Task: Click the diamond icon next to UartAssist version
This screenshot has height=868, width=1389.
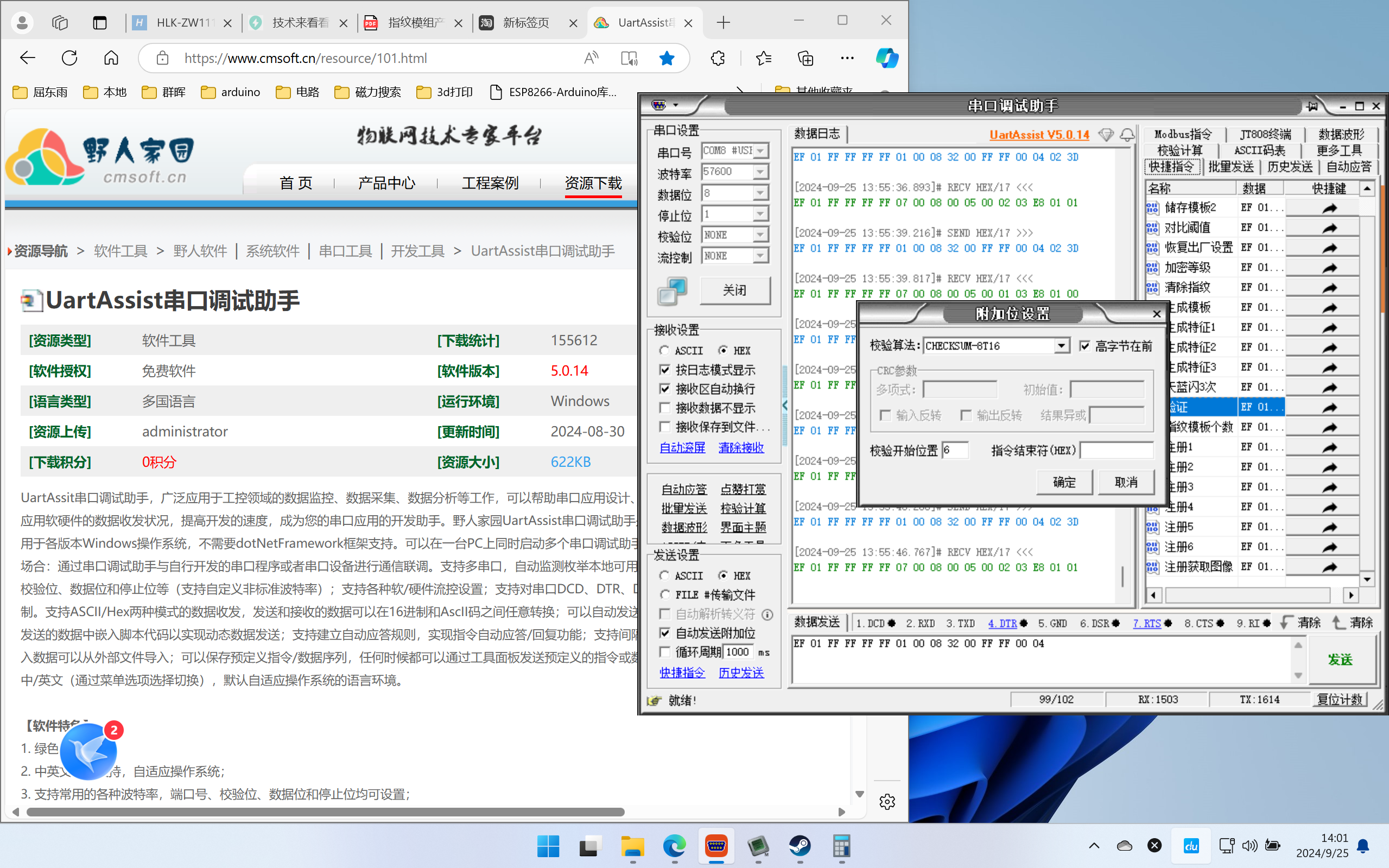Action: pyautogui.click(x=1106, y=134)
